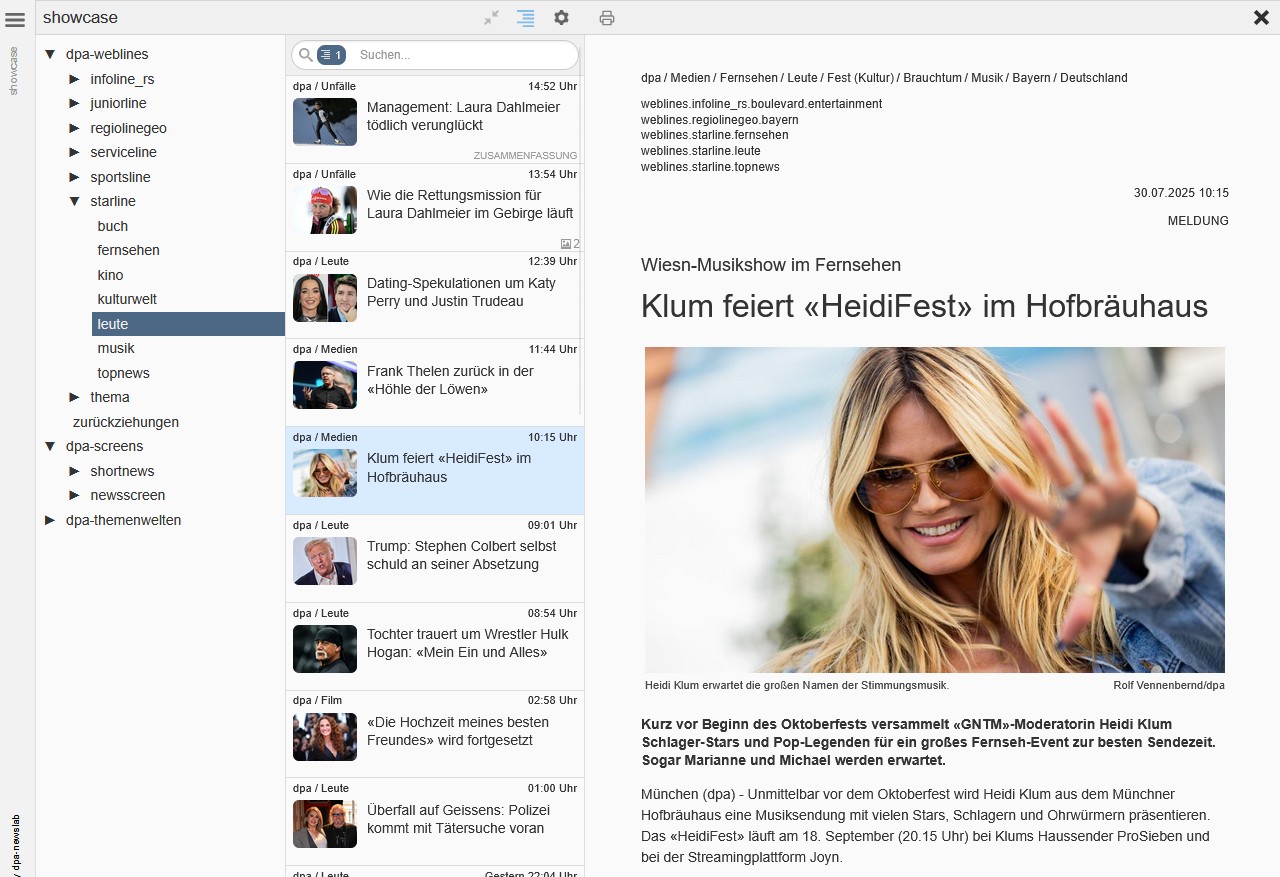Collapse the starline node arrow
Screen dimensions: 1280x877
coord(74,201)
